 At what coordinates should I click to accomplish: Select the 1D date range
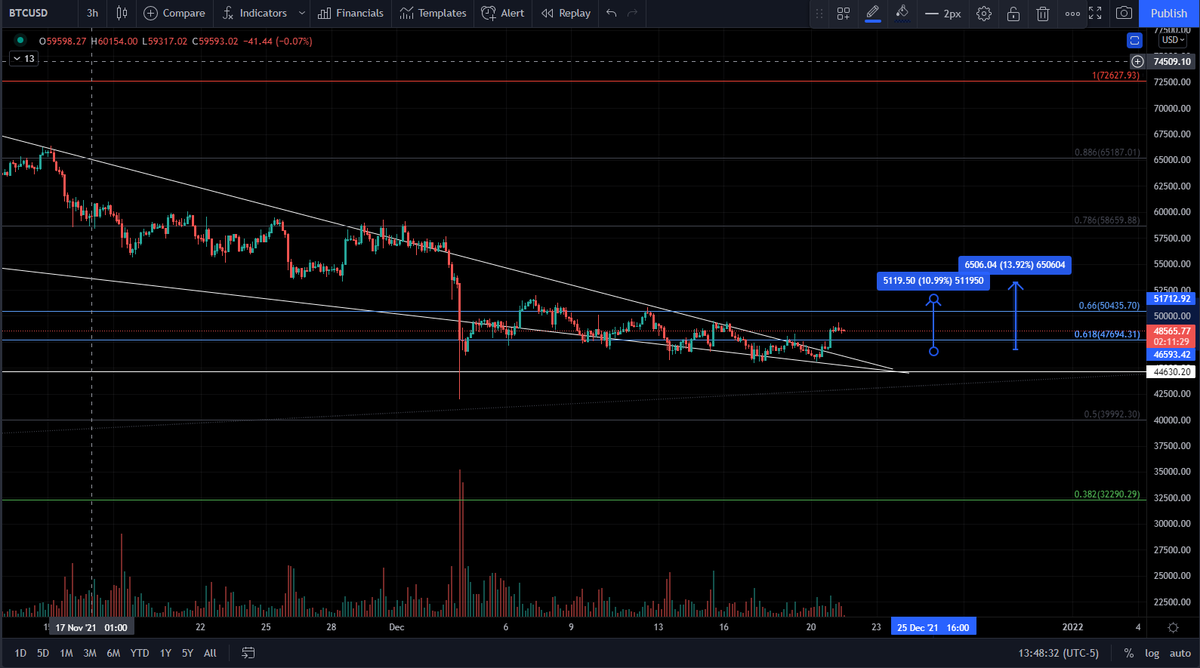20,653
